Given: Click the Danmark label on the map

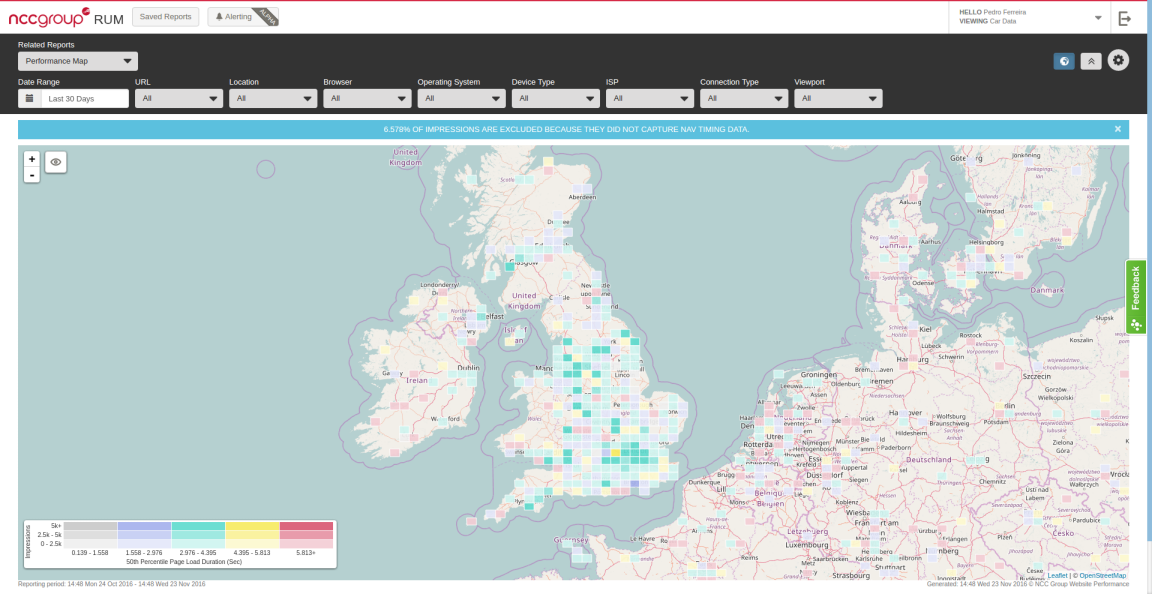Looking at the screenshot, I should tap(1048, 290).
